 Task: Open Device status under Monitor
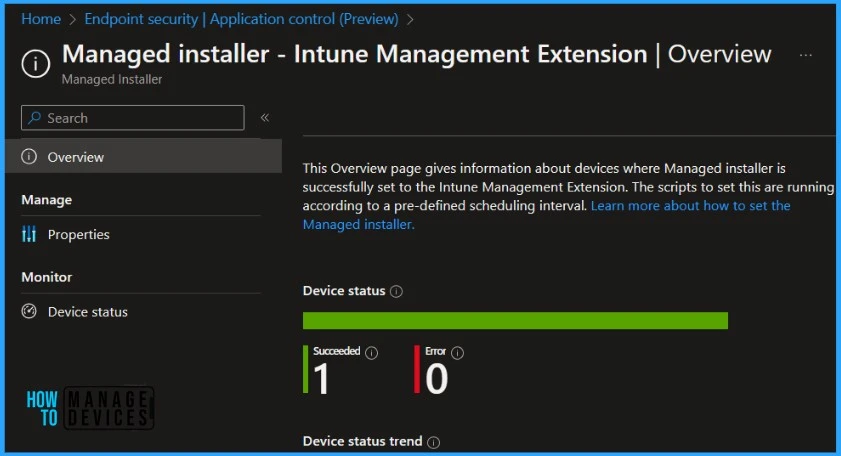[87, 312]
